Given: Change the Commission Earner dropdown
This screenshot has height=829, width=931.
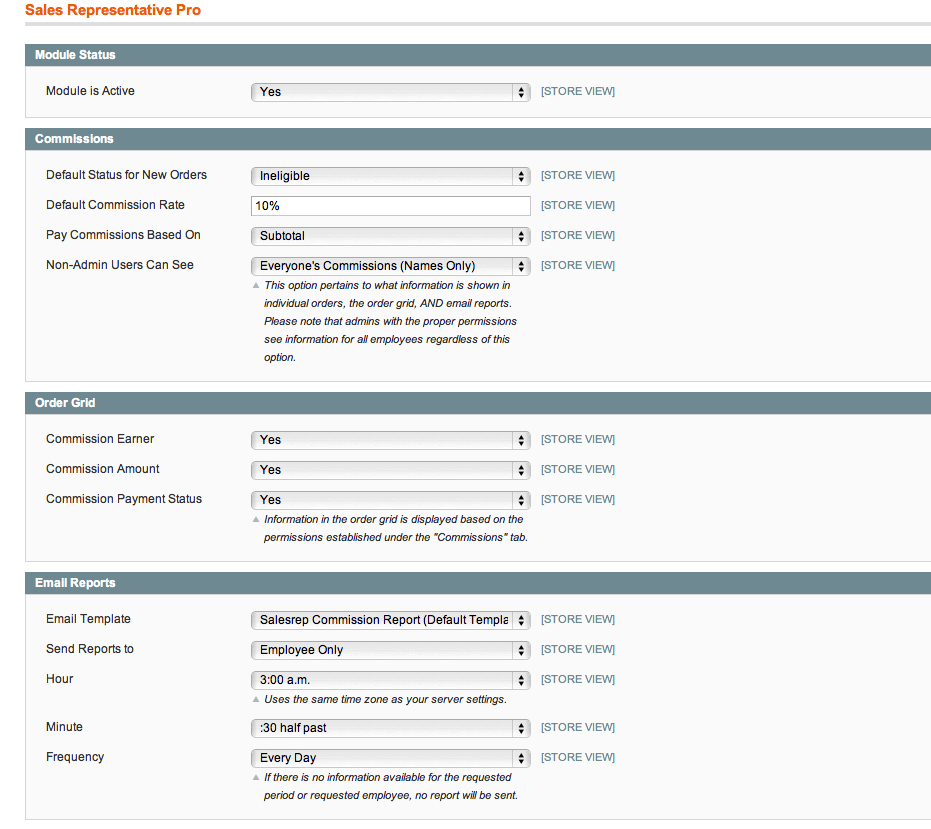Looking at the screenshot, I should pos(390,440).
